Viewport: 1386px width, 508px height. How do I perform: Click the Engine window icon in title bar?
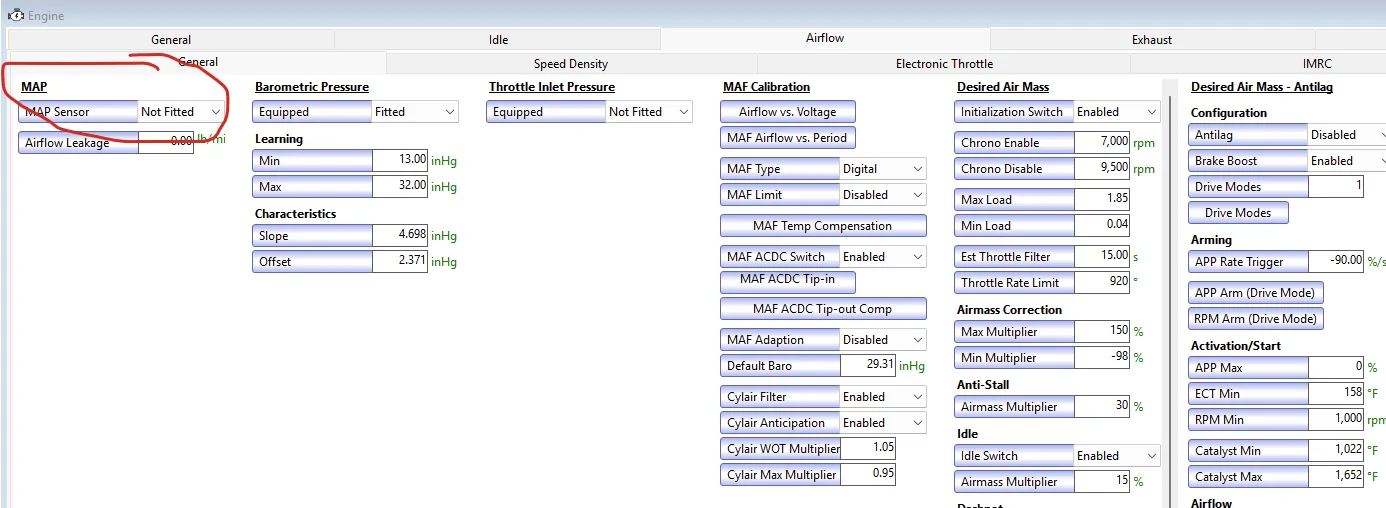[15, 15]
